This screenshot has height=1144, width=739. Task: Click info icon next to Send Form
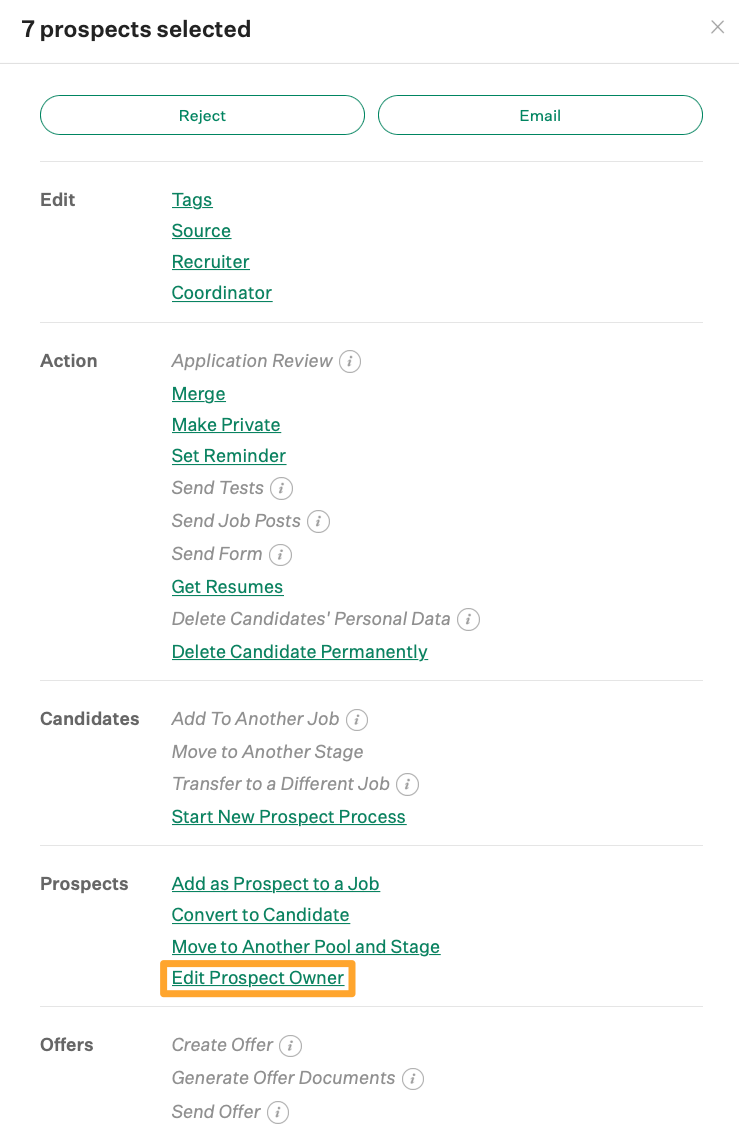pyautogui.click(x=281, y=554)
